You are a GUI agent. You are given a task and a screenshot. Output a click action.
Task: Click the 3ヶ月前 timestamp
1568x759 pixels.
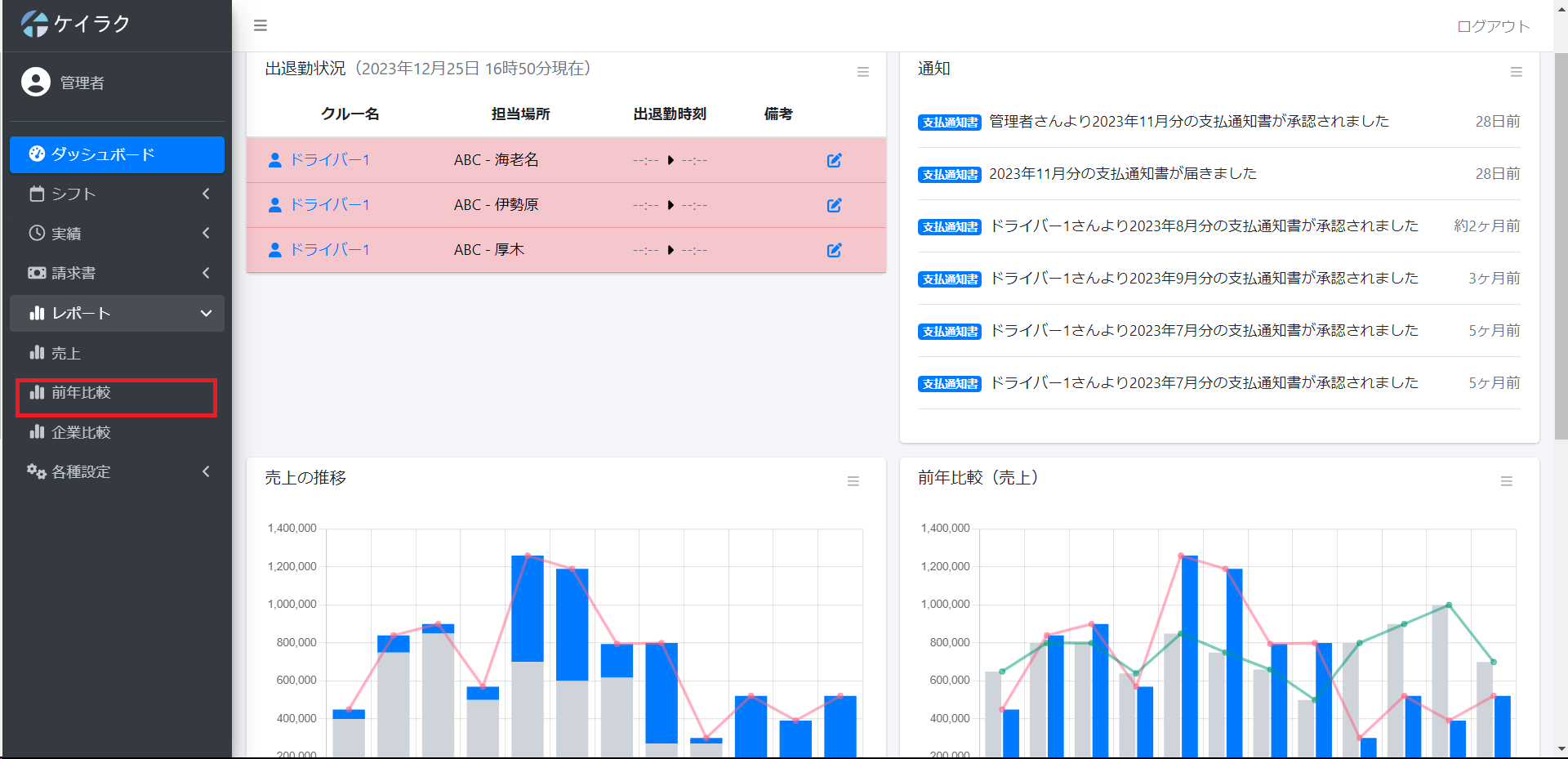[1494, 279]
